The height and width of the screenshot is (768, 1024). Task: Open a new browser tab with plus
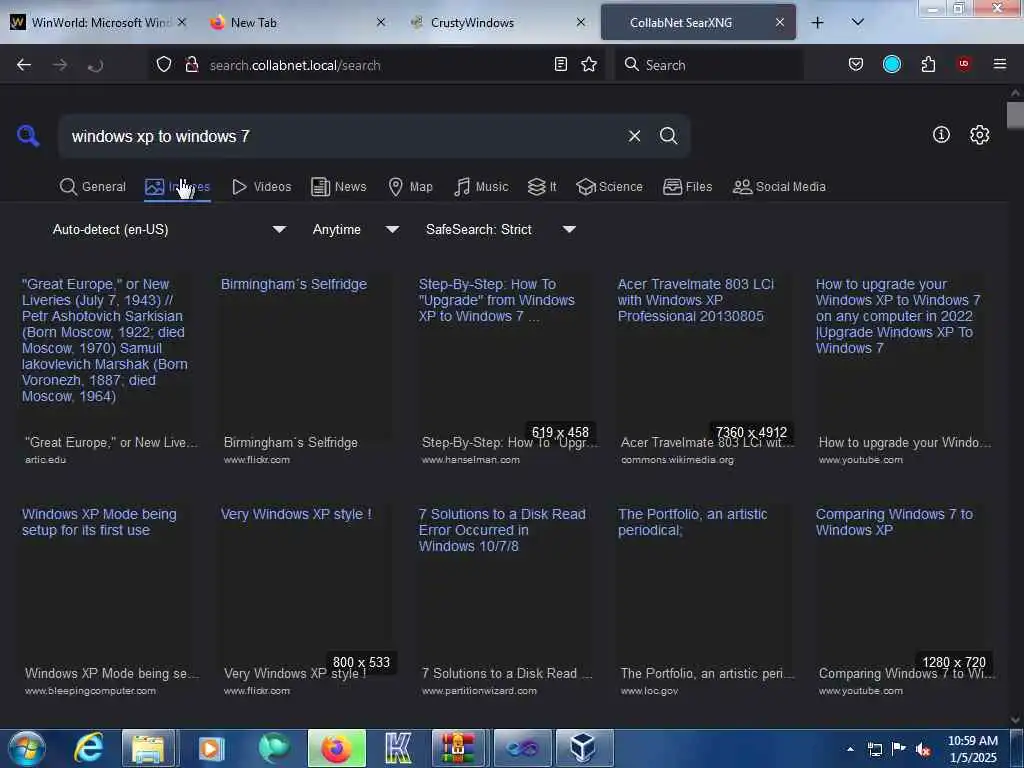(817, 22)
